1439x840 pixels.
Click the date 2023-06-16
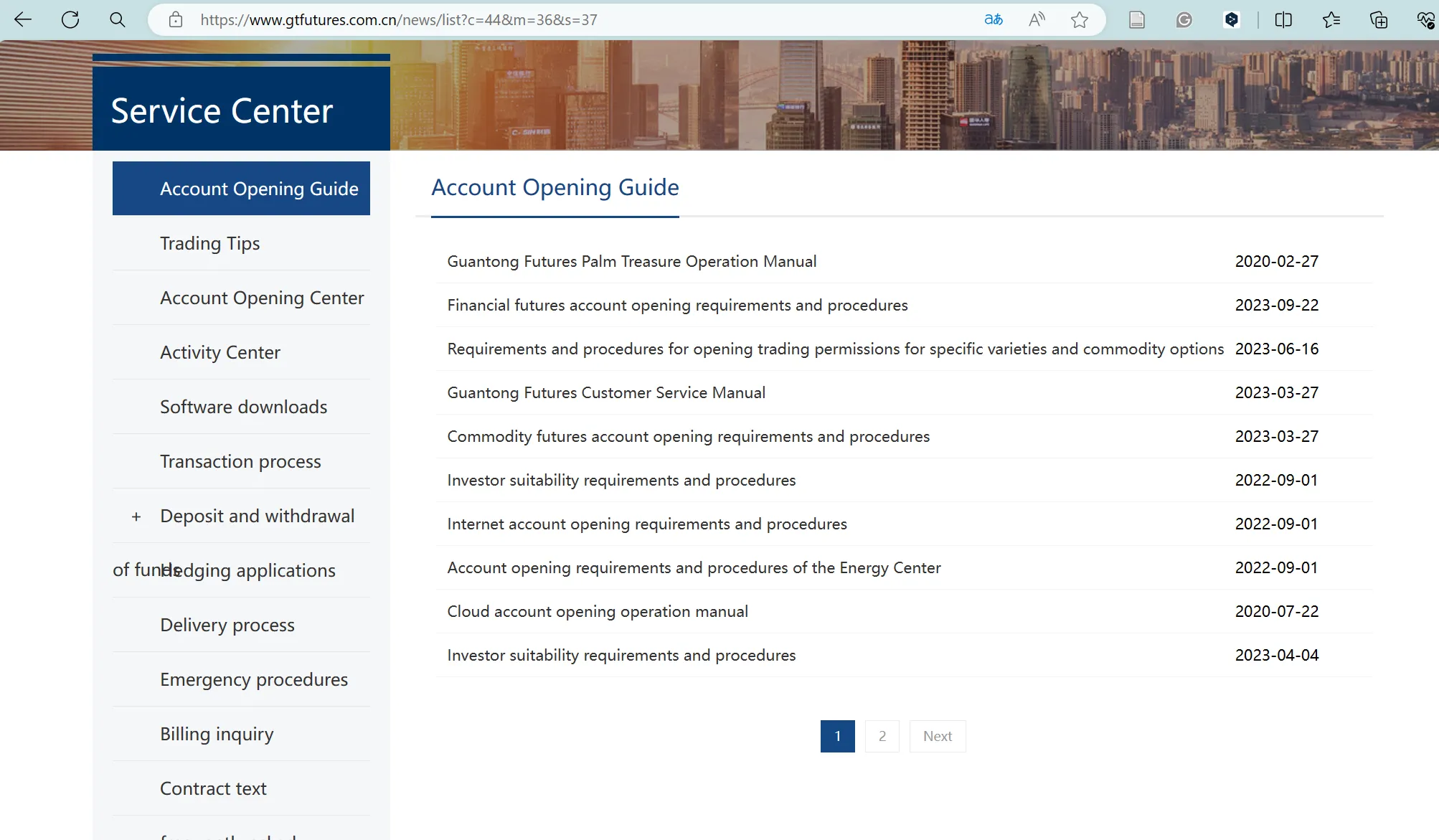tap(1277, 349)
